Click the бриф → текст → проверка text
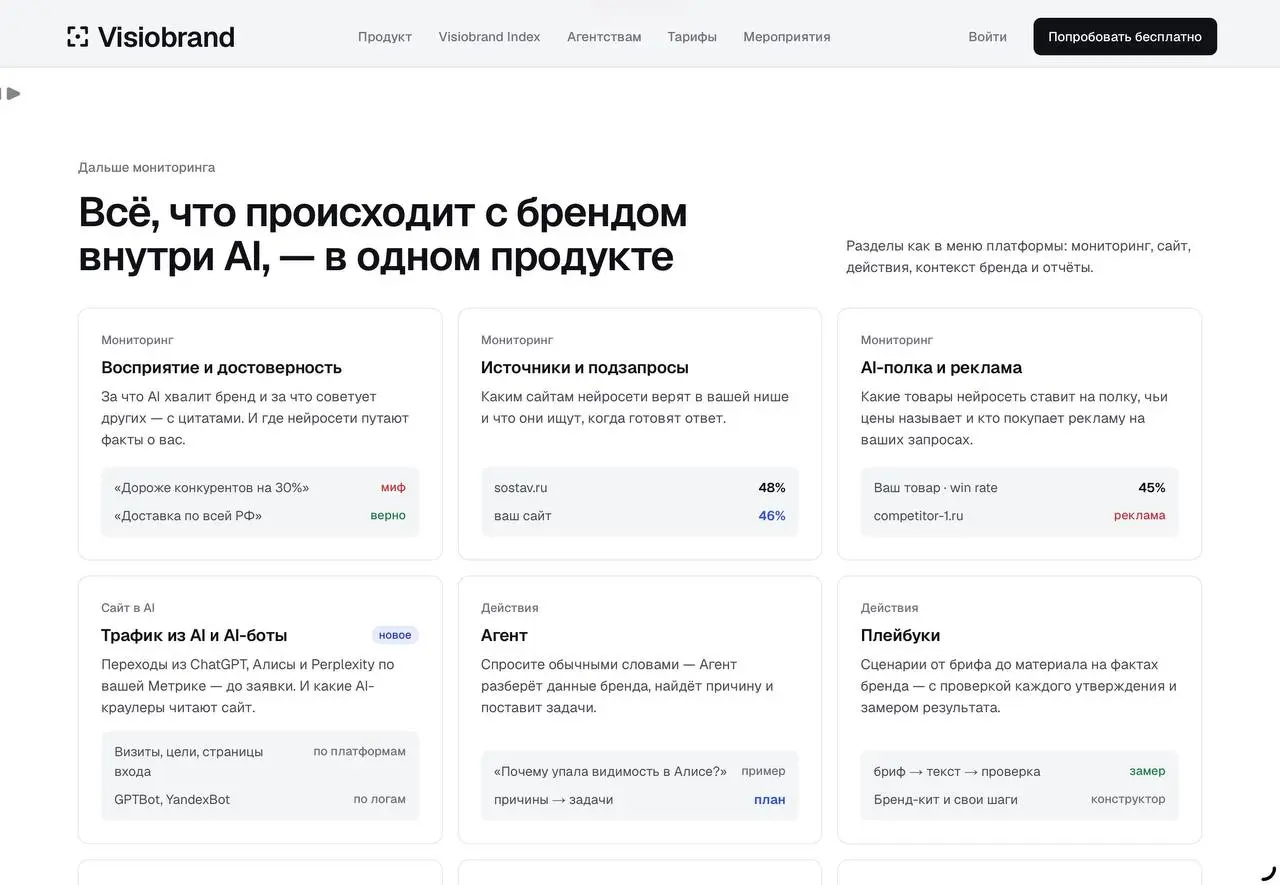Screen dimensions: 1280x885 (957, 772)
